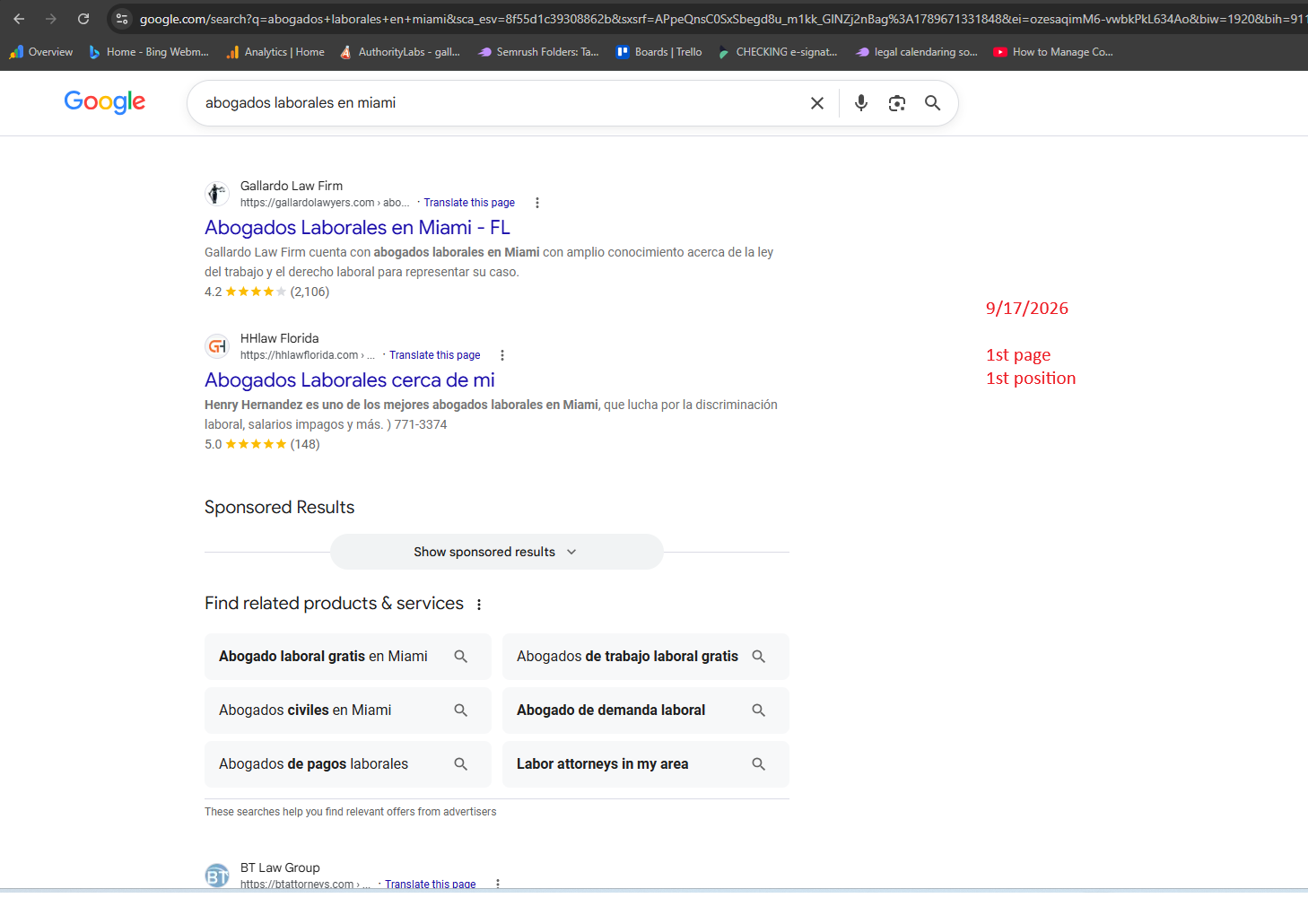
Task: Search Labor attorneys in my area
Action: tap(646, 764)
